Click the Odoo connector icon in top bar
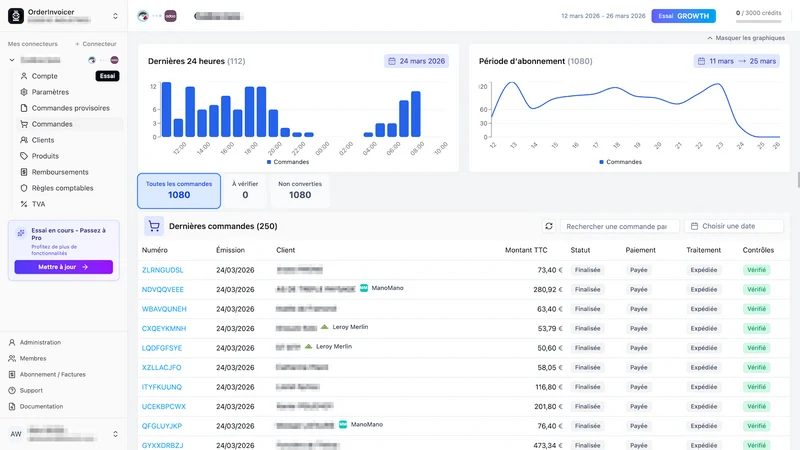Screen dimensions: 800x450 coord(170,16)
